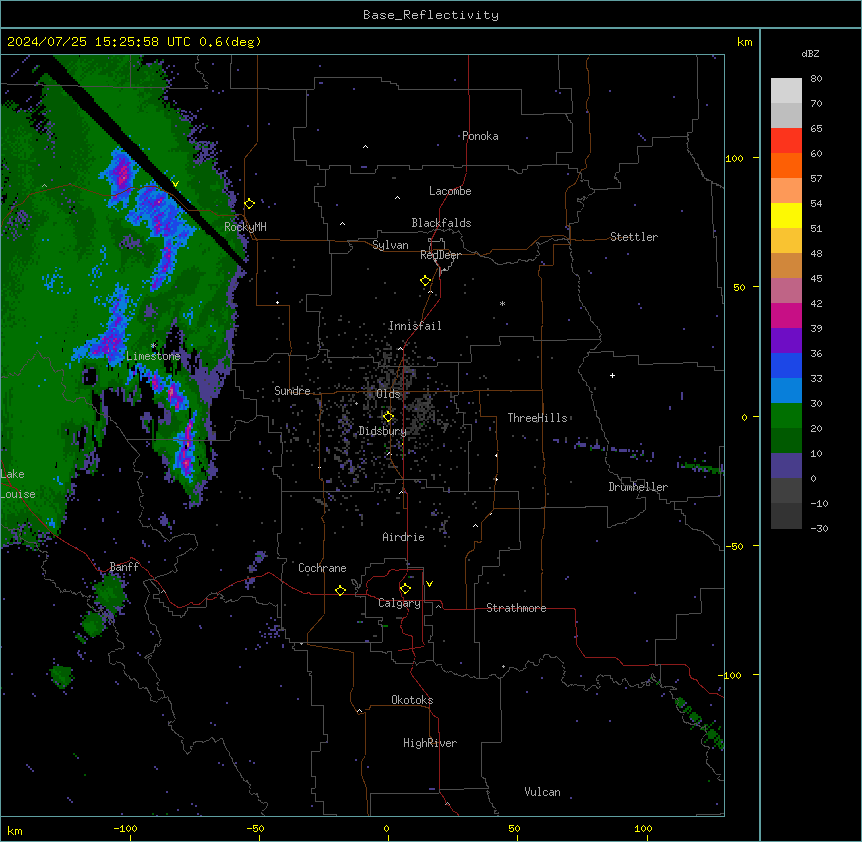Click the white plus marker northwest of Drumheller
The height and width of the screenshot is (842, 862).
pyautogui.click(x=612, y=375)
